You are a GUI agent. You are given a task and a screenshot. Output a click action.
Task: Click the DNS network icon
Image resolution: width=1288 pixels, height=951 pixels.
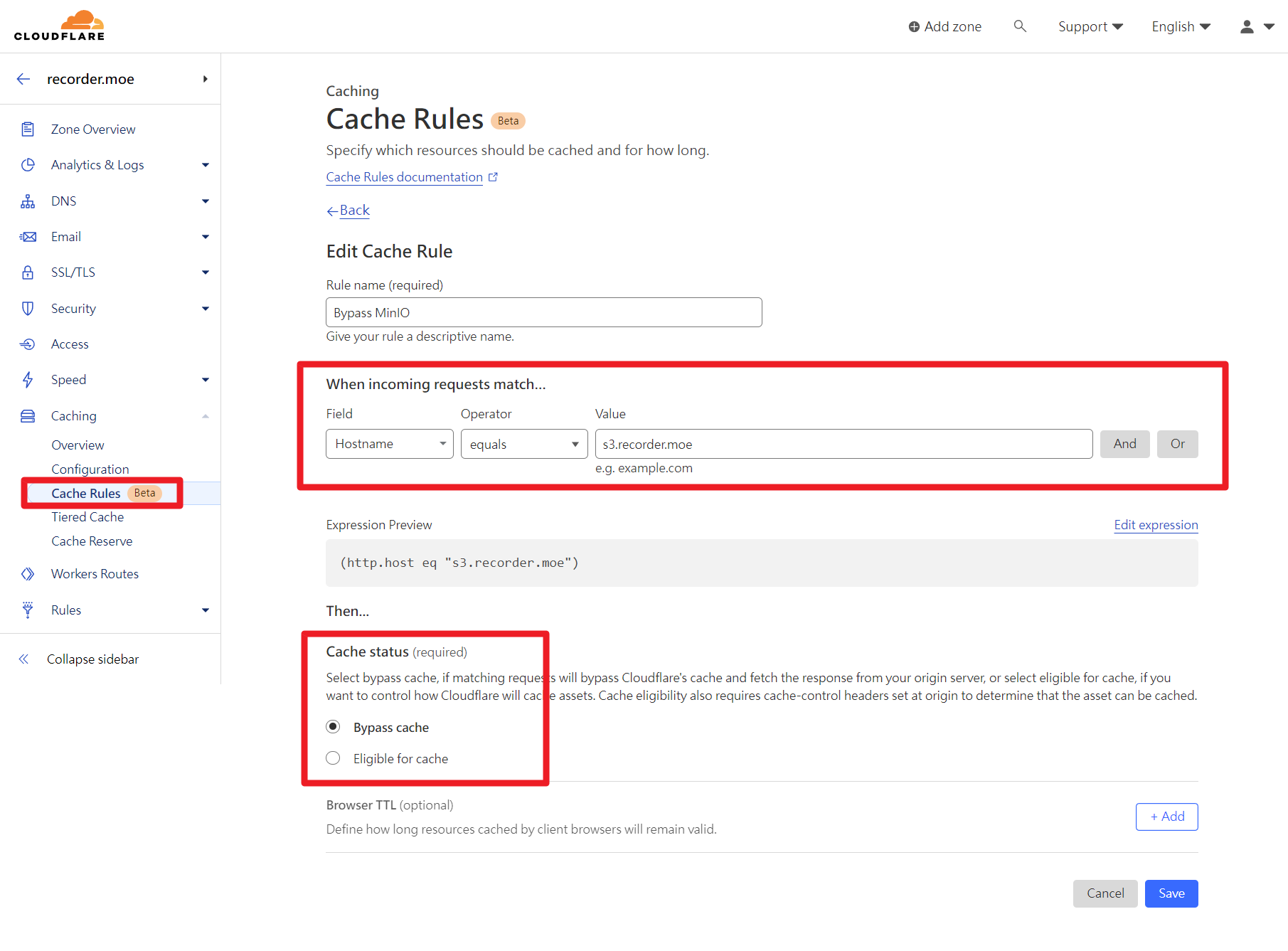pos(28,201)
